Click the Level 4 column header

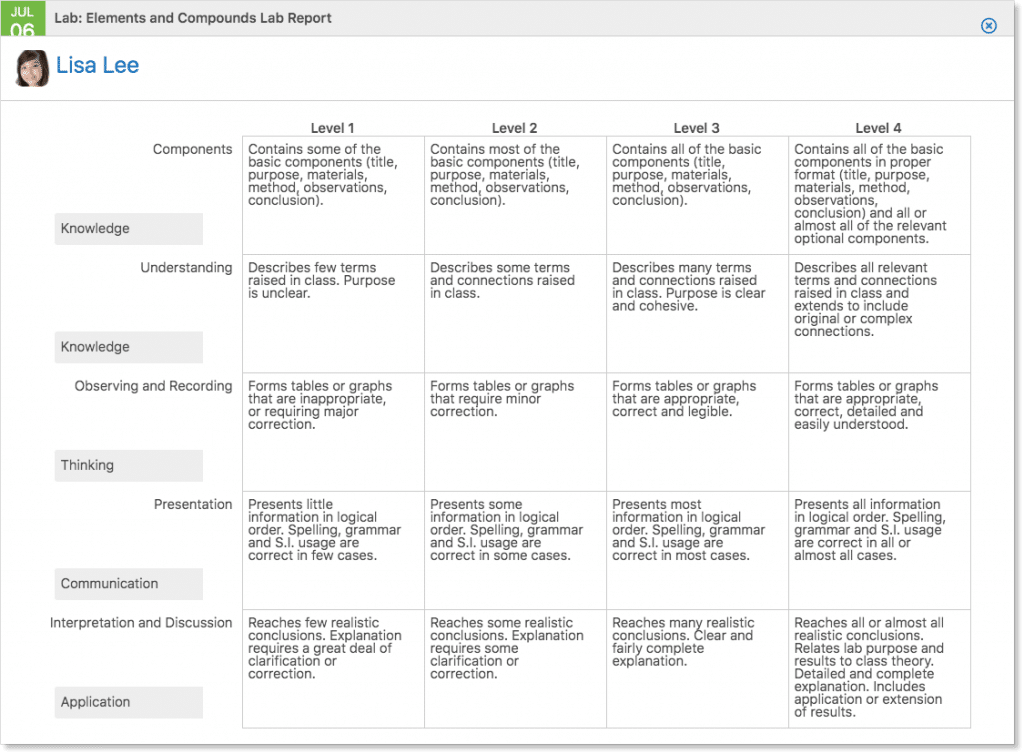point(878,128)
